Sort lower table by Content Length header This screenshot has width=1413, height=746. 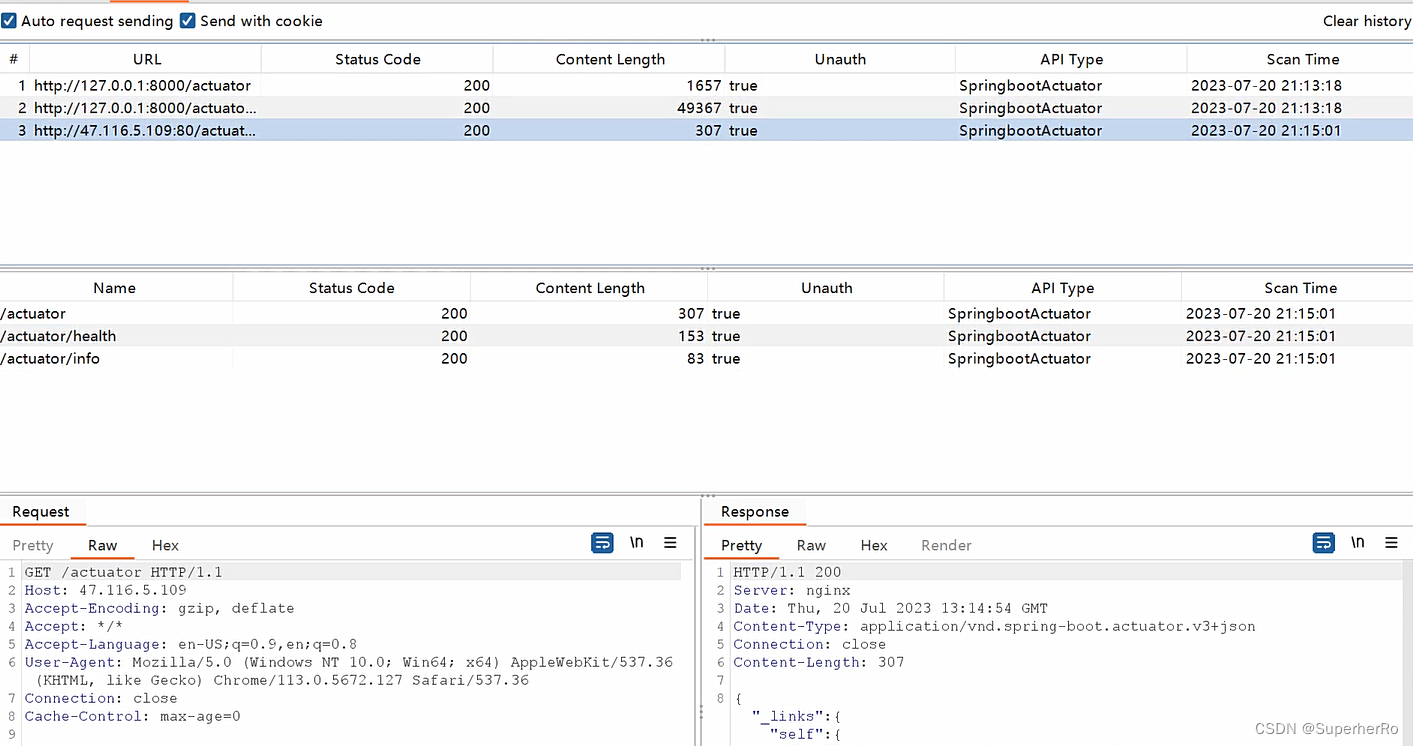590,288
